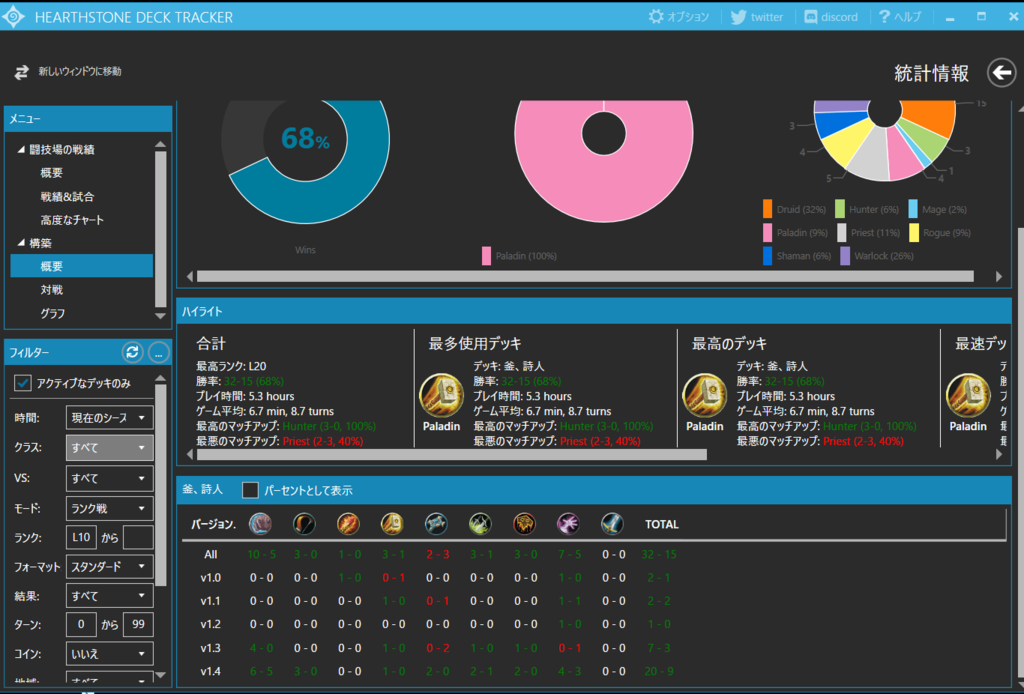Open the ヘルプ help menu
Image resolution: width=1024 pixels, height=694 pixels.
[x=900, y=17]
